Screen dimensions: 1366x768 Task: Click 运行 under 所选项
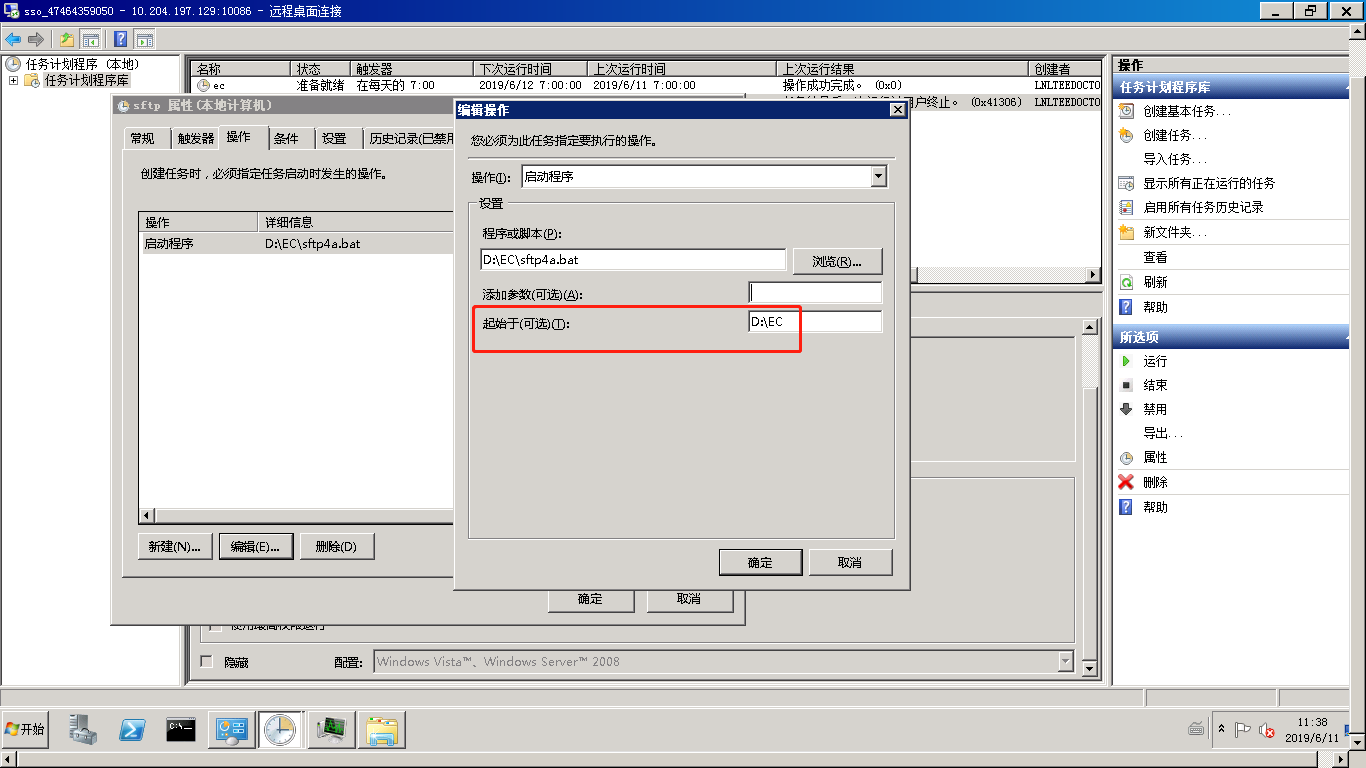(x=1155, y=361)
